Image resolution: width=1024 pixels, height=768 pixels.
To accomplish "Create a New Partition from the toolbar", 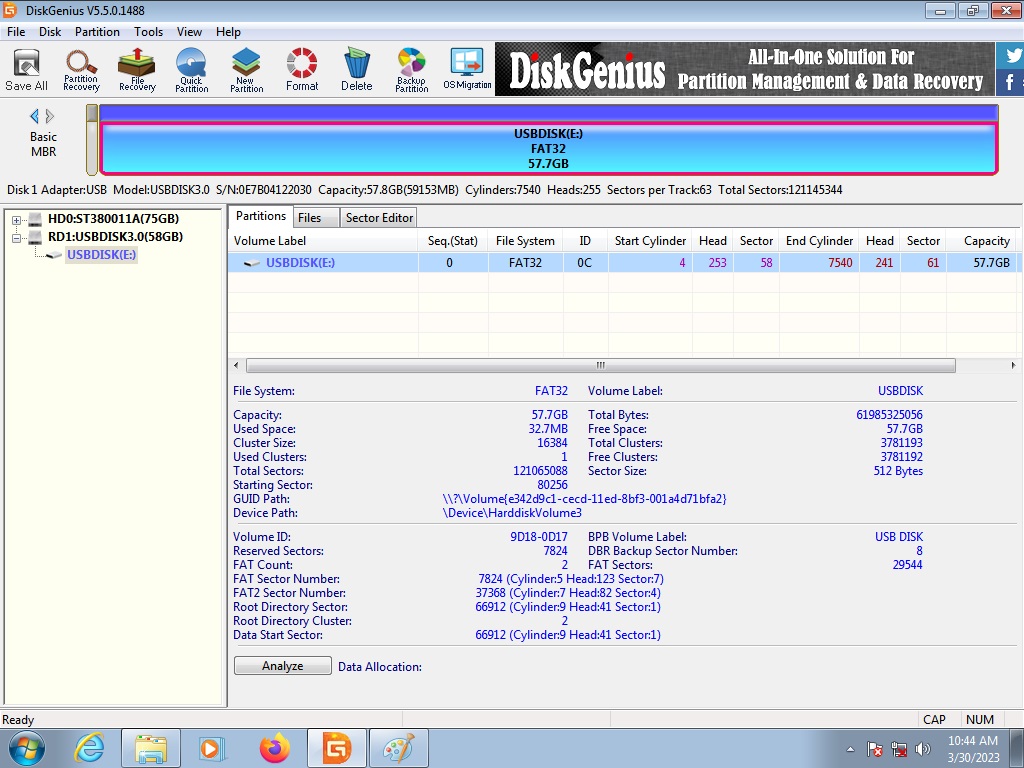I will point(246,69).
